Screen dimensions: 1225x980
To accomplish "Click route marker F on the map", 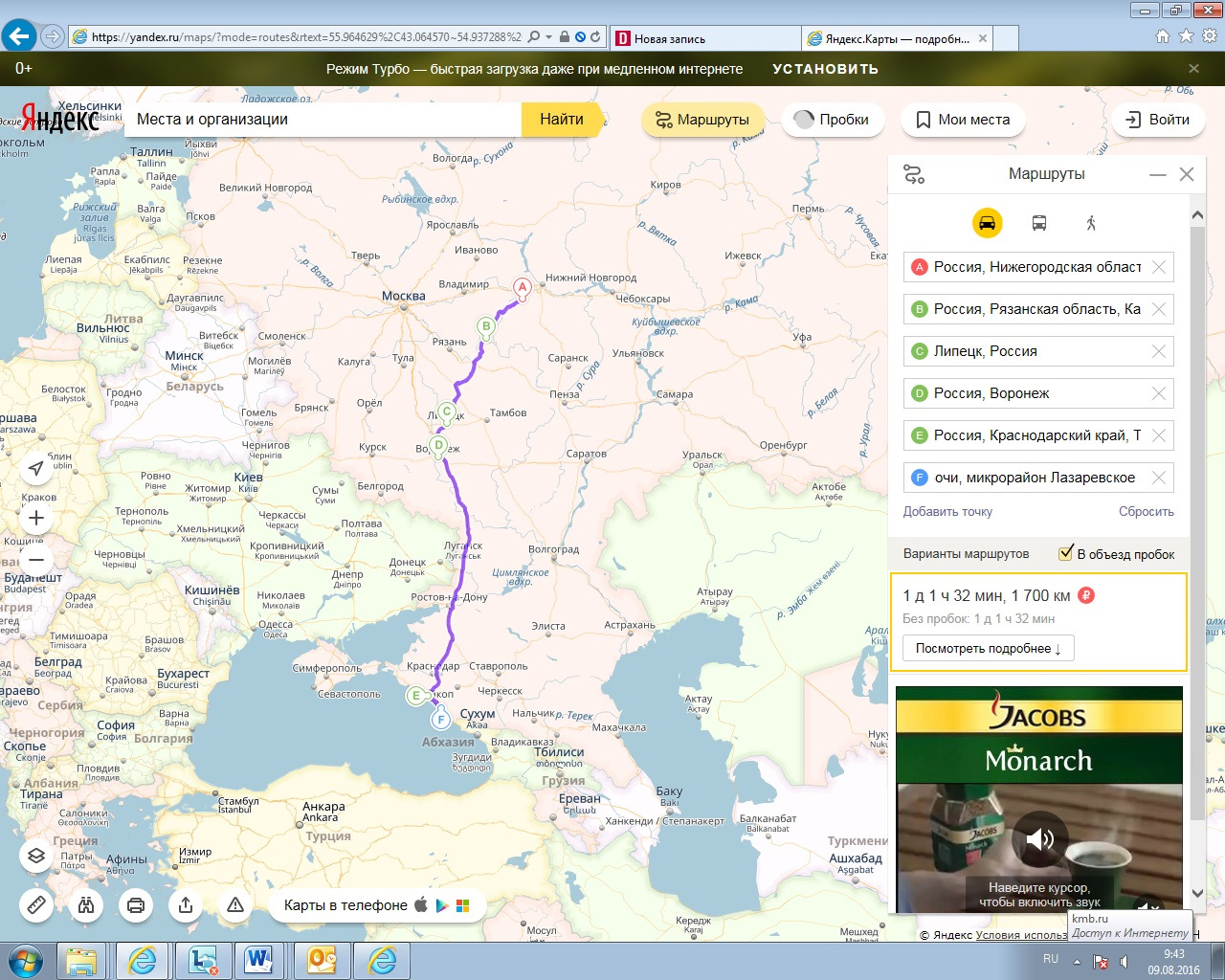I will pyautogui.click(x=440, y=720).
